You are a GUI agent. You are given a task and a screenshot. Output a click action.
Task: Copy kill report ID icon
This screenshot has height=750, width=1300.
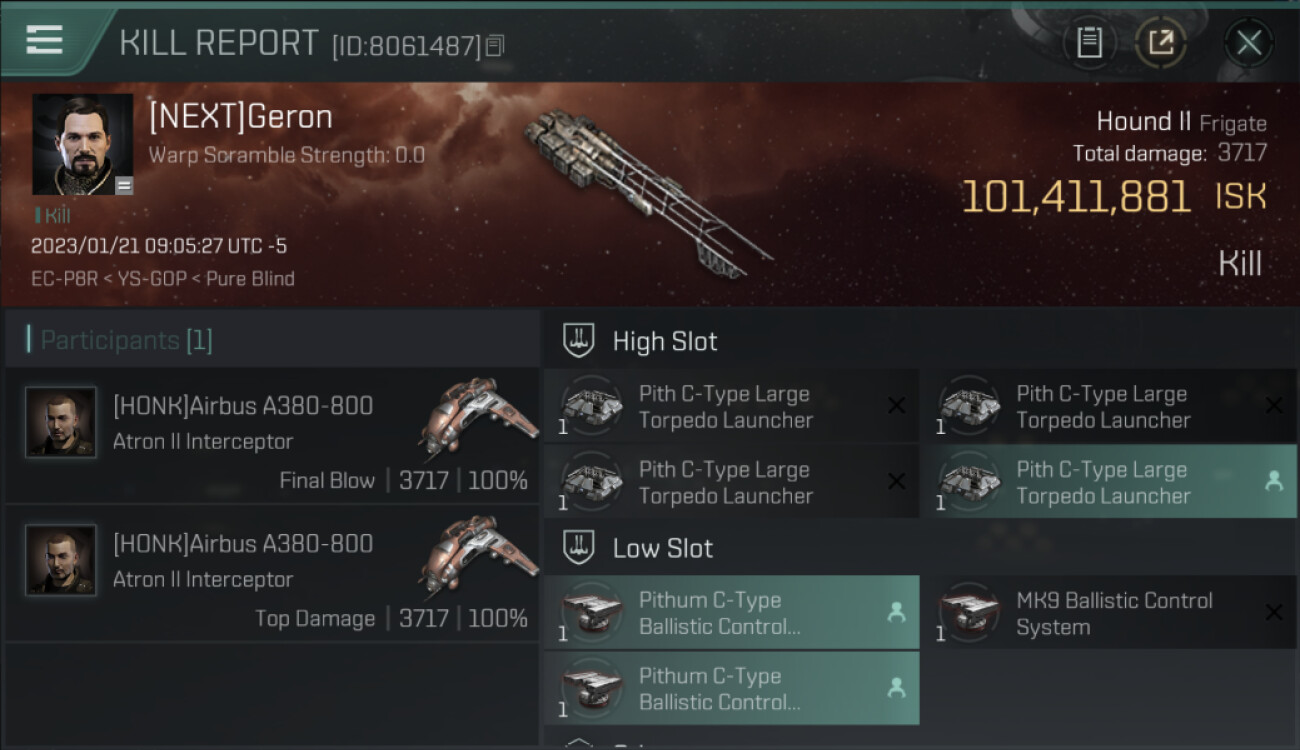coord(496,45)
